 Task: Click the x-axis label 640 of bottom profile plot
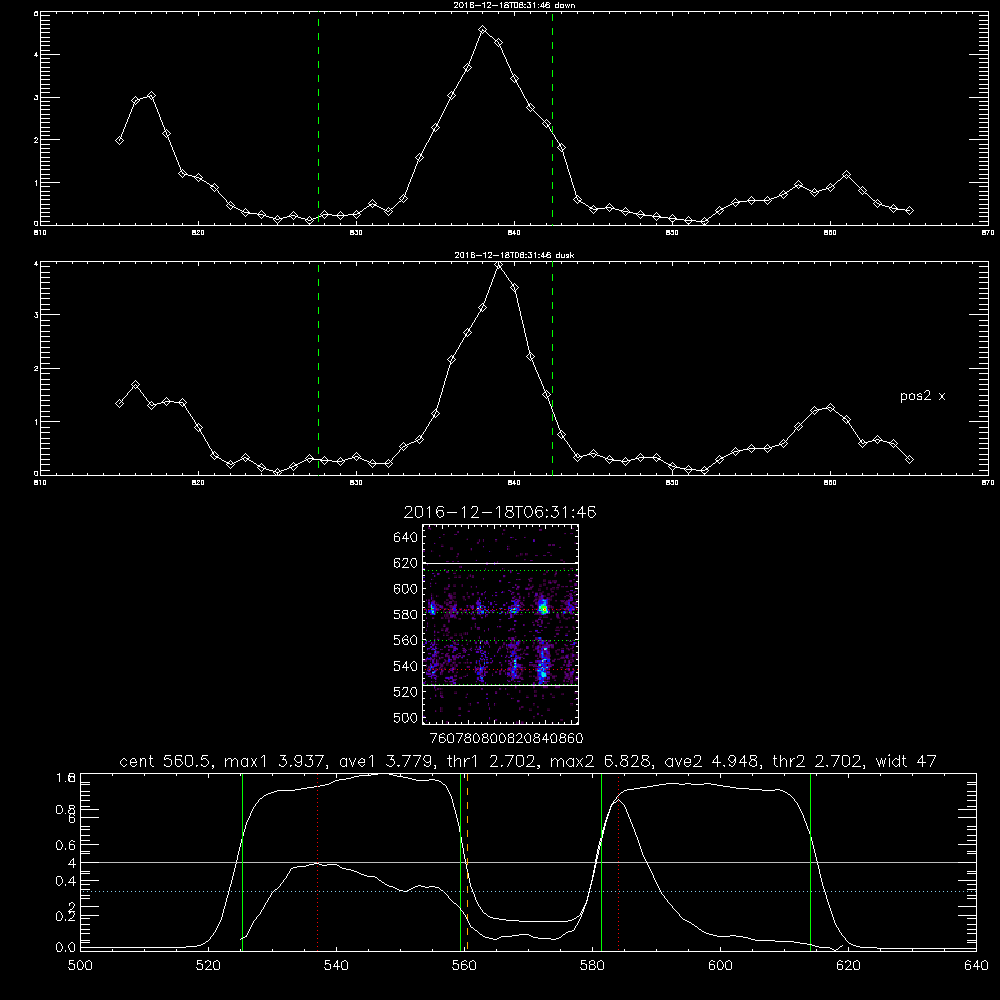pos(976,966)
